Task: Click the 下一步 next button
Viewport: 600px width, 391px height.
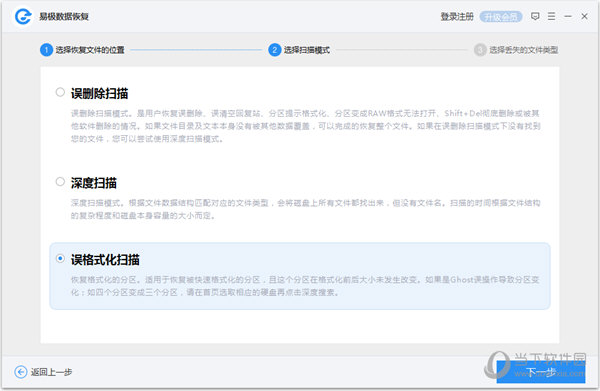Action: click(x=541, y=371)
